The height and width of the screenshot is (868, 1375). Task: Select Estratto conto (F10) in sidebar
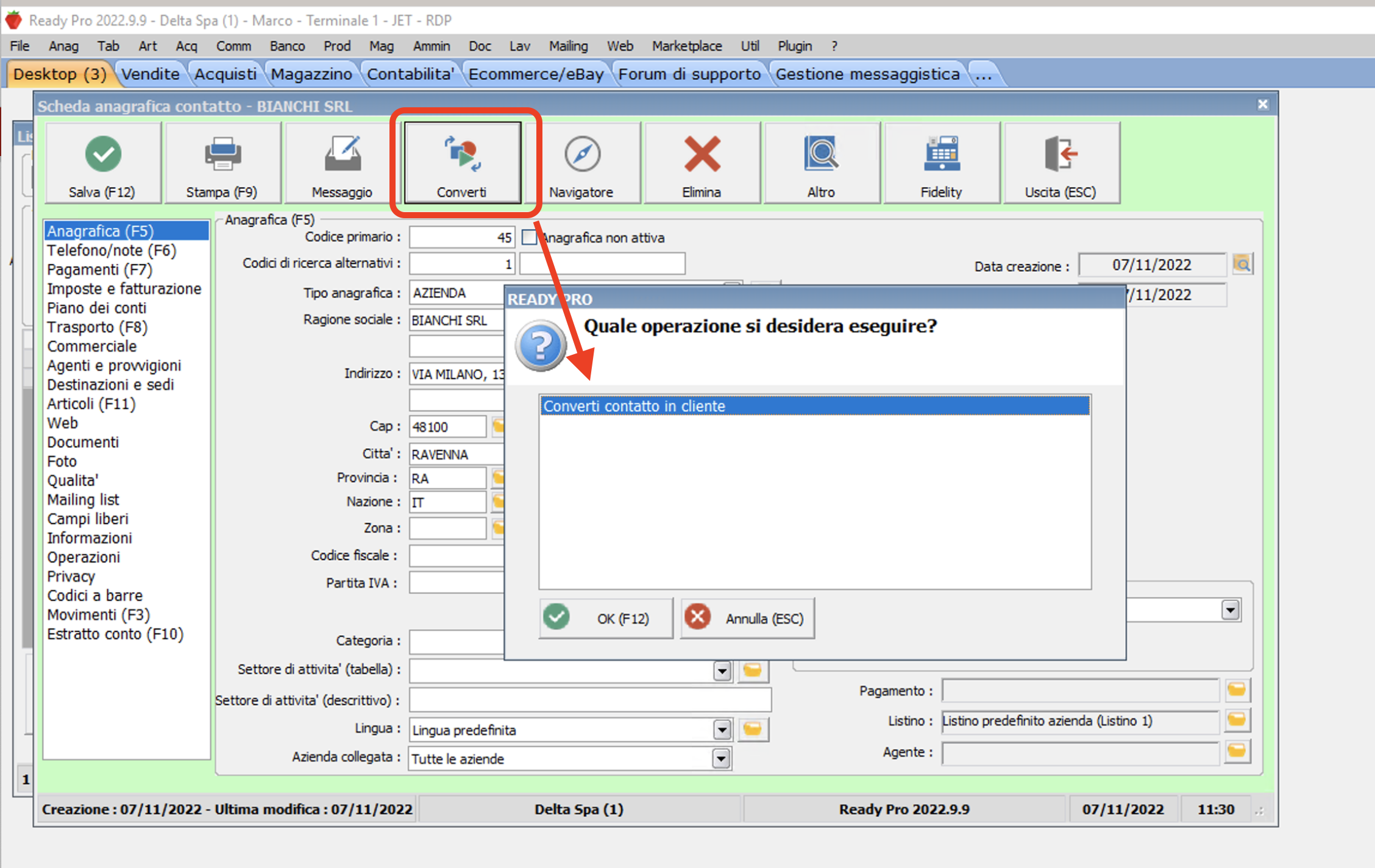[x=115, y=634]
